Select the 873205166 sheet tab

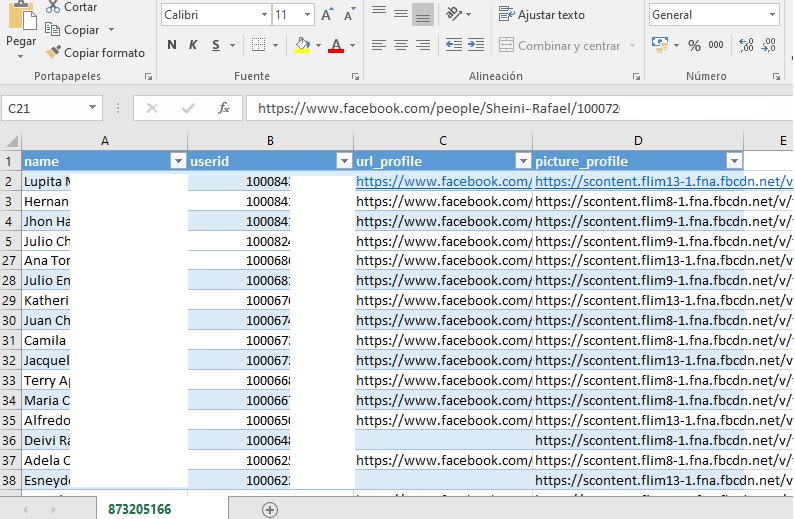(140, 509)
